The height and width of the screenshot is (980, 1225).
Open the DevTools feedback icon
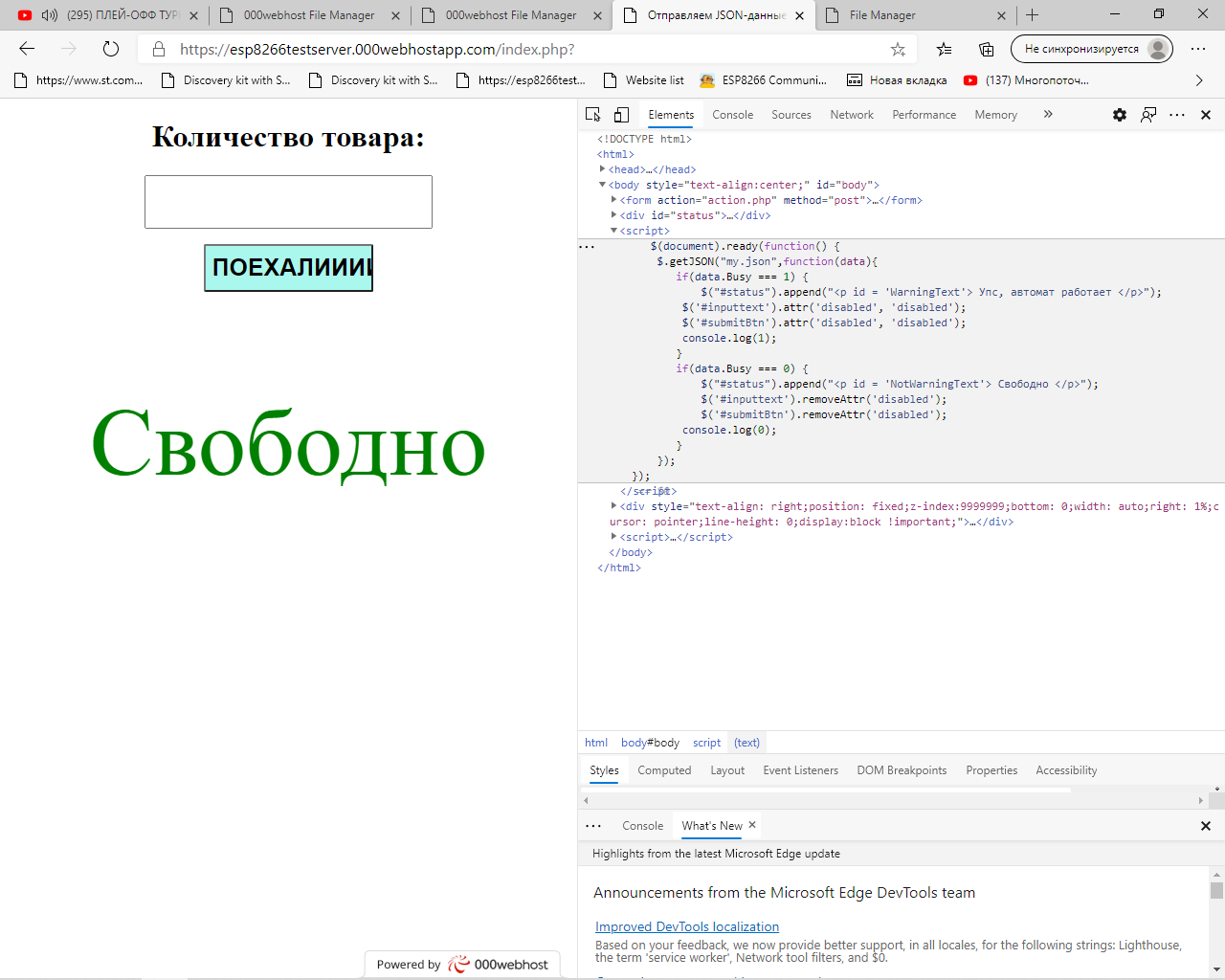pyautogui.click(x=1148, y=115)
